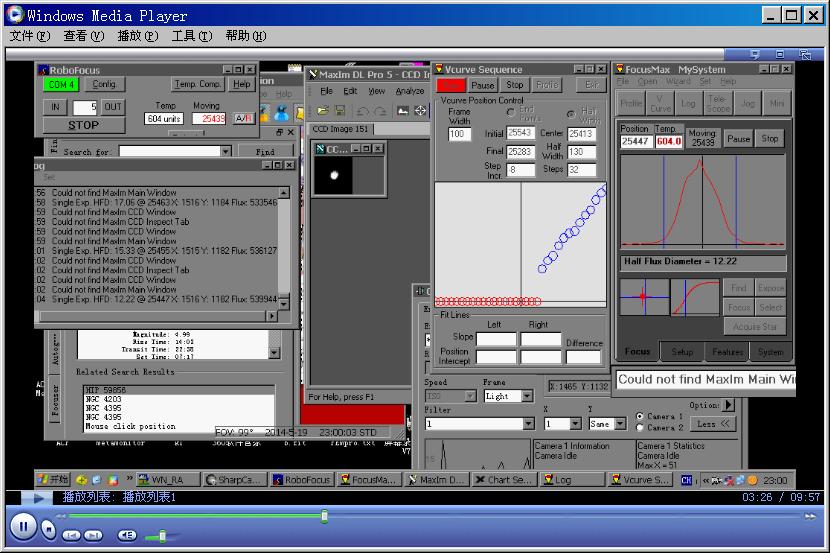
Task: Click the log list down scroll arrow
Action: coord(284,304)
